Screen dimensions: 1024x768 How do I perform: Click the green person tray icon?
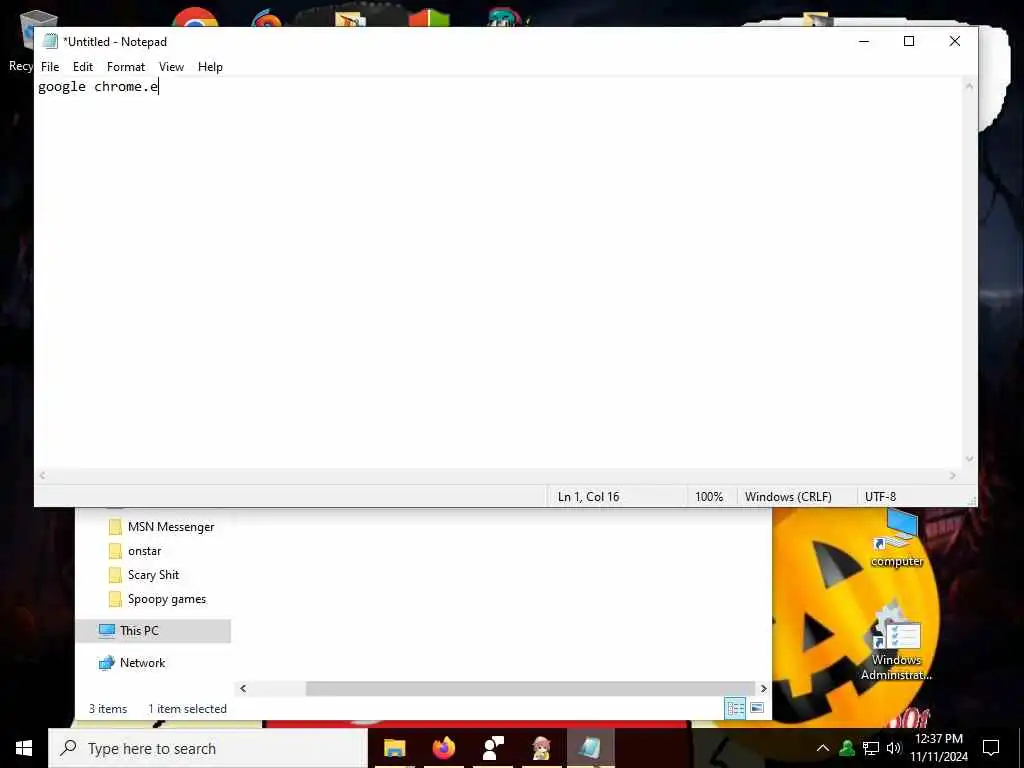(847, 748)
